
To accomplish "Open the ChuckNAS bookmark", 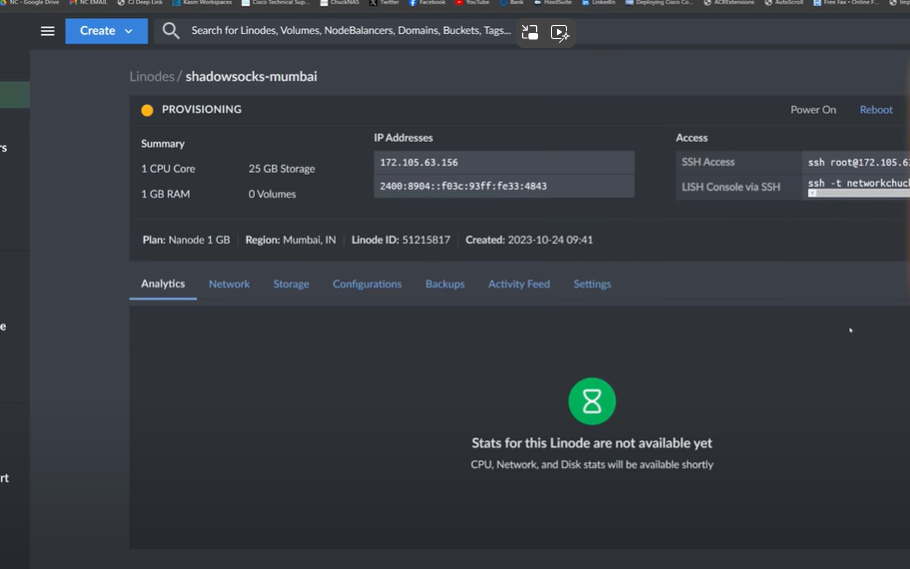I will [x=340, y=2].
